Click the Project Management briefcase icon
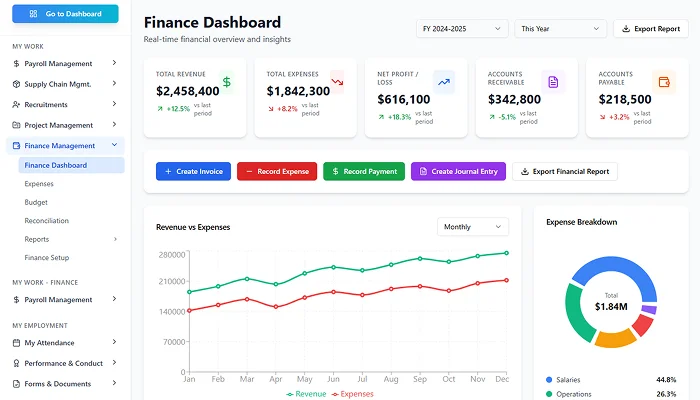Image resolution: width=700 pixels, height=400 pixels. tap(16, 125)
